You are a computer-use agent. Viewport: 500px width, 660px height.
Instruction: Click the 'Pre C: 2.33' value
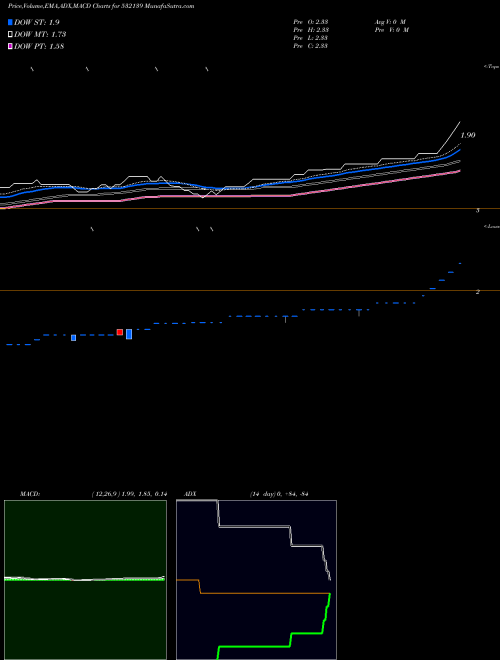(311, 46)
